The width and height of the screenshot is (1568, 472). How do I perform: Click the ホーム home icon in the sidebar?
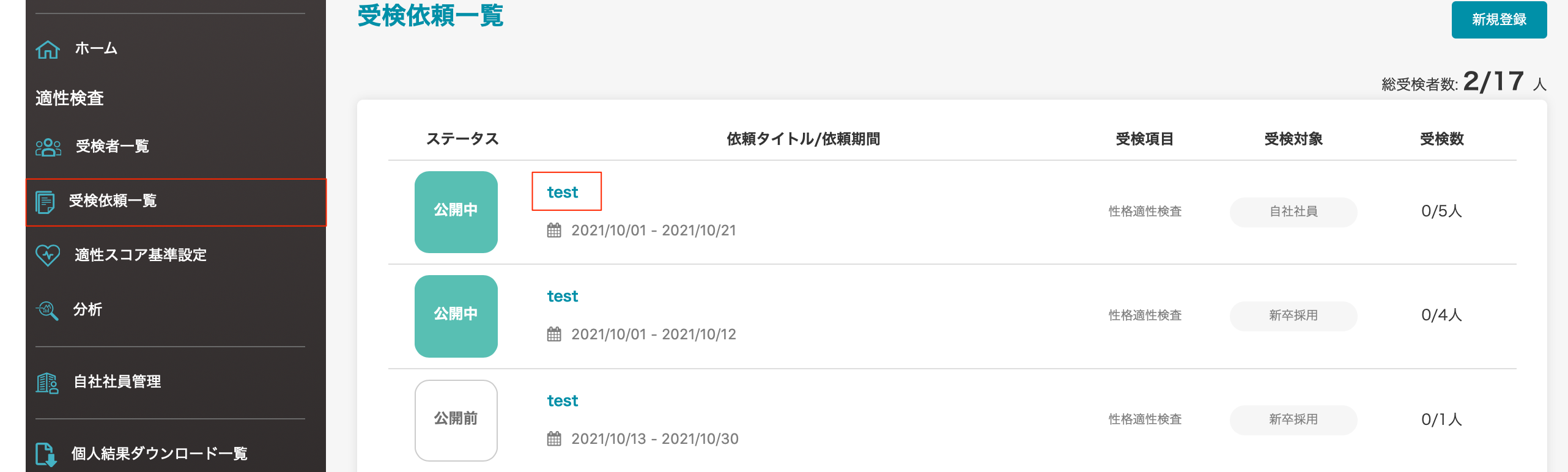tap(48, 49)
